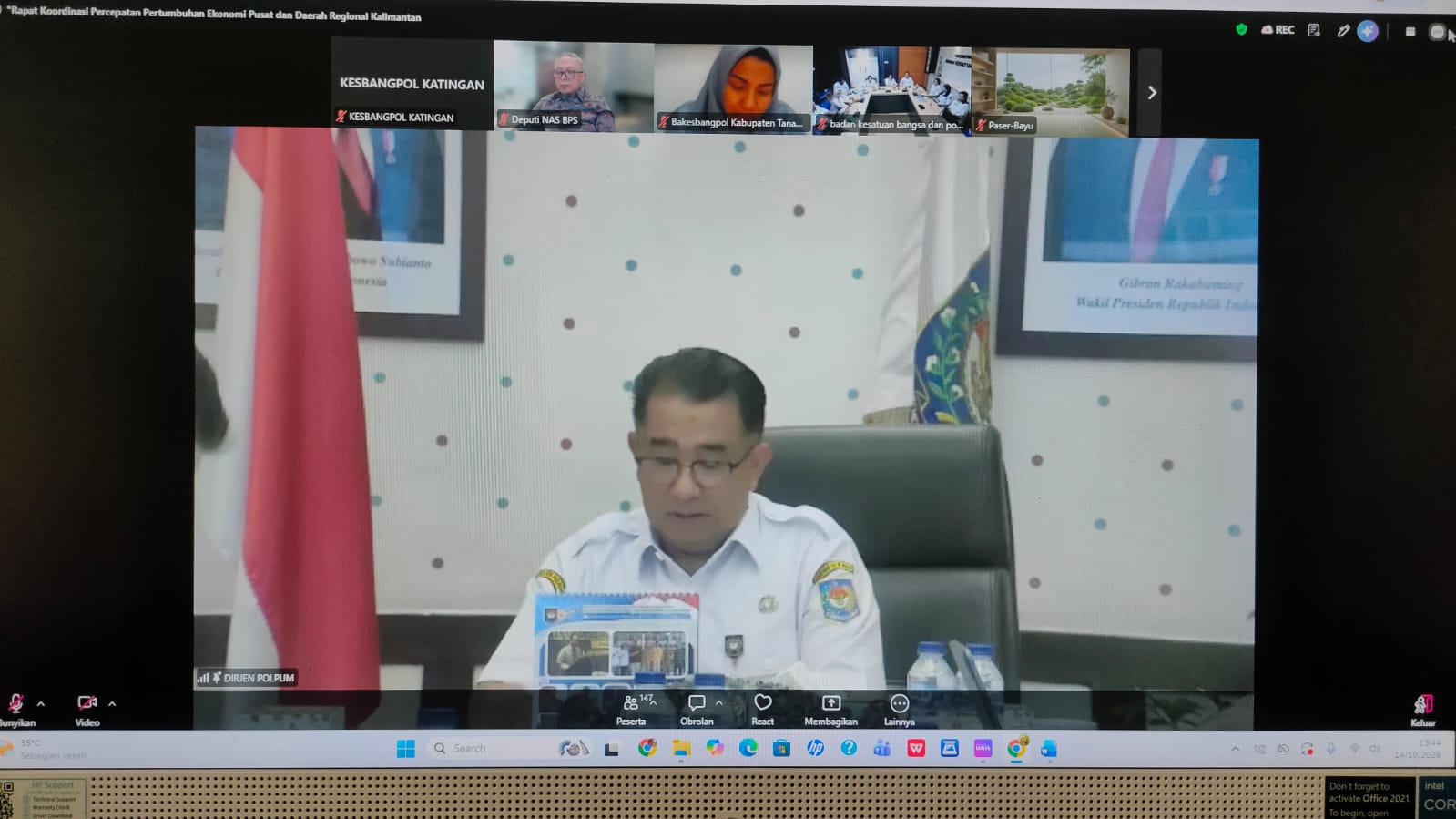Select the Bakesbangpol Kabupaten Tana... video thumbnail
This screenshot has height=819, width=1456.
pos(734,88)
